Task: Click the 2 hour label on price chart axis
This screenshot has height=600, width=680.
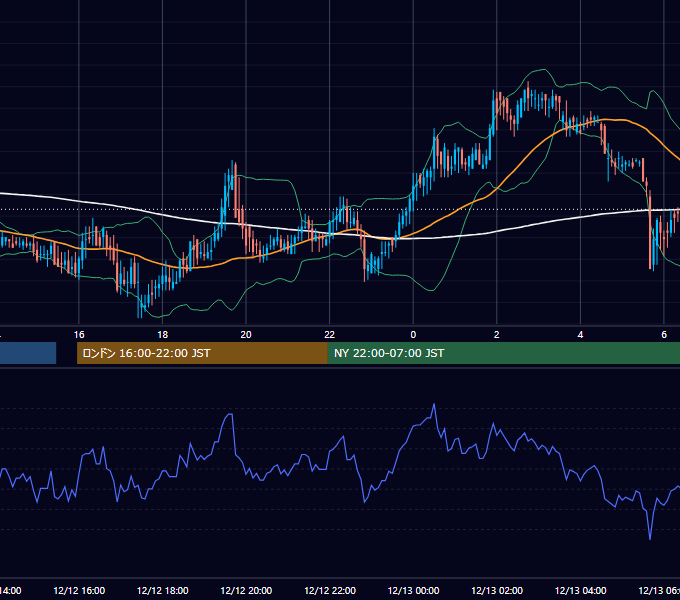Action: tap(497, 335)
